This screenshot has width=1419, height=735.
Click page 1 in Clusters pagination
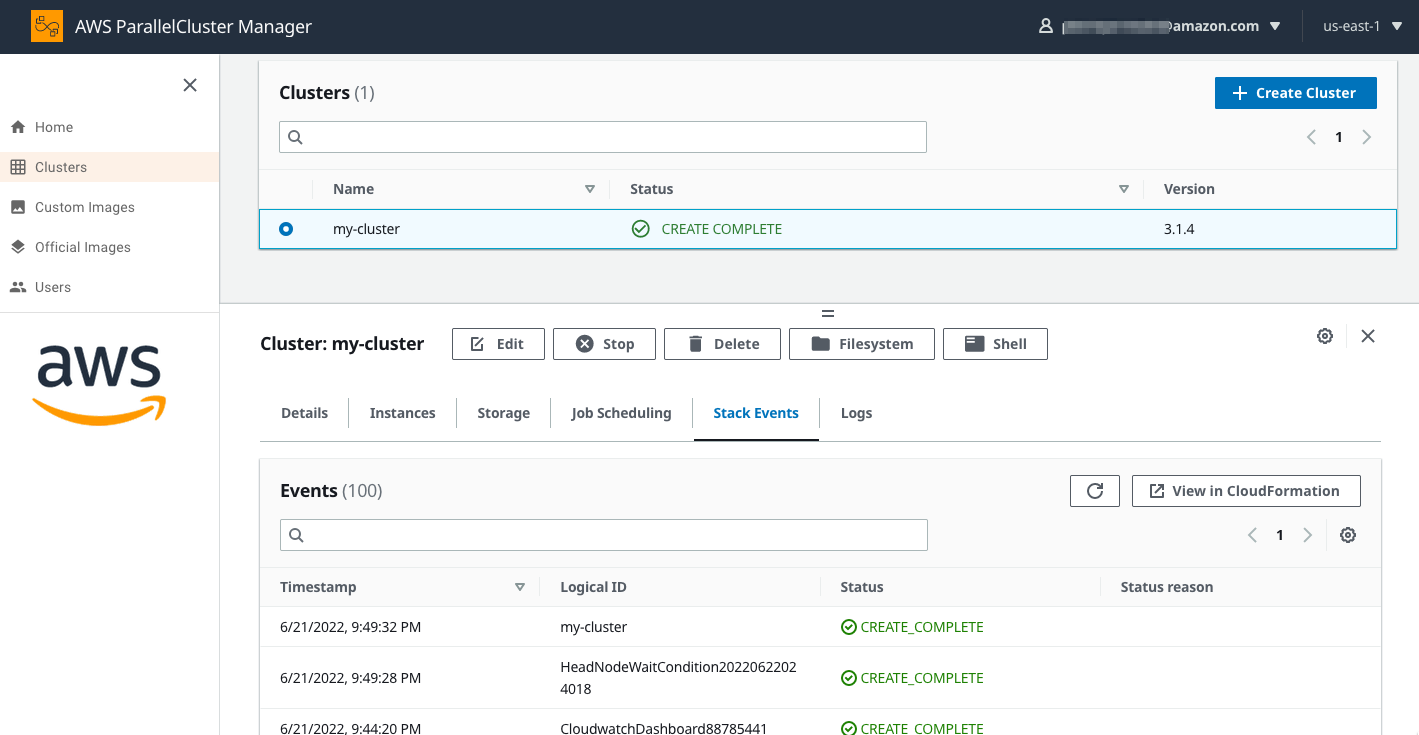point(1339,137)
